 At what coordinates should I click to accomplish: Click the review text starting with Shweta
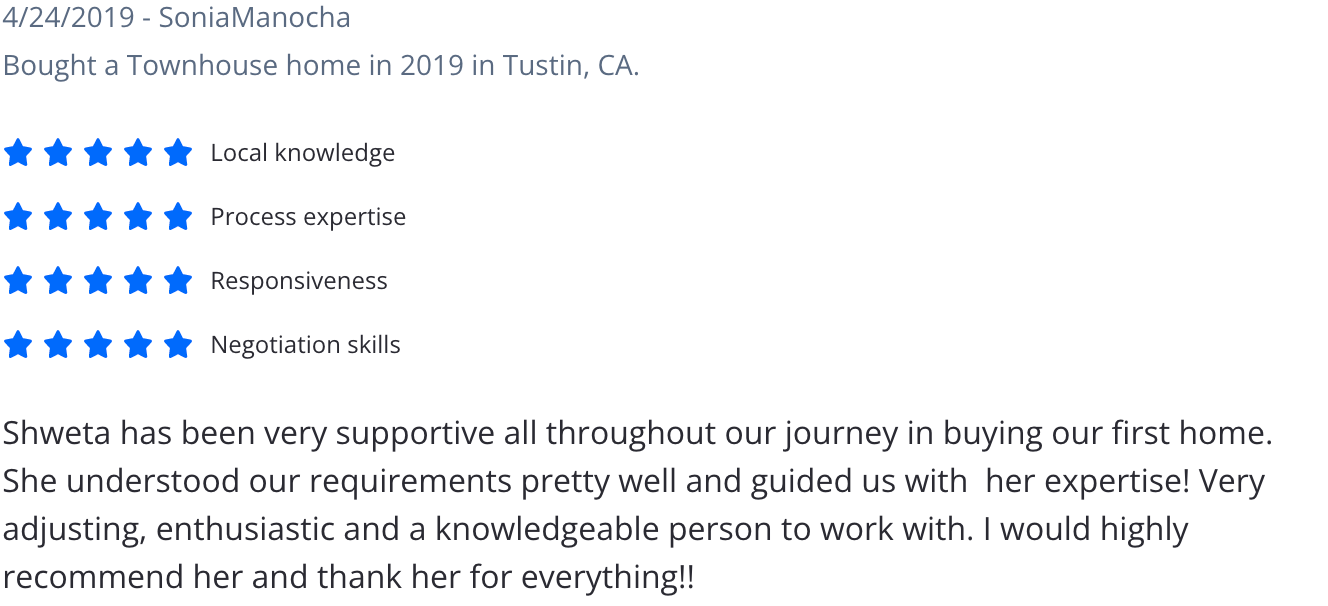click(636, 505)
